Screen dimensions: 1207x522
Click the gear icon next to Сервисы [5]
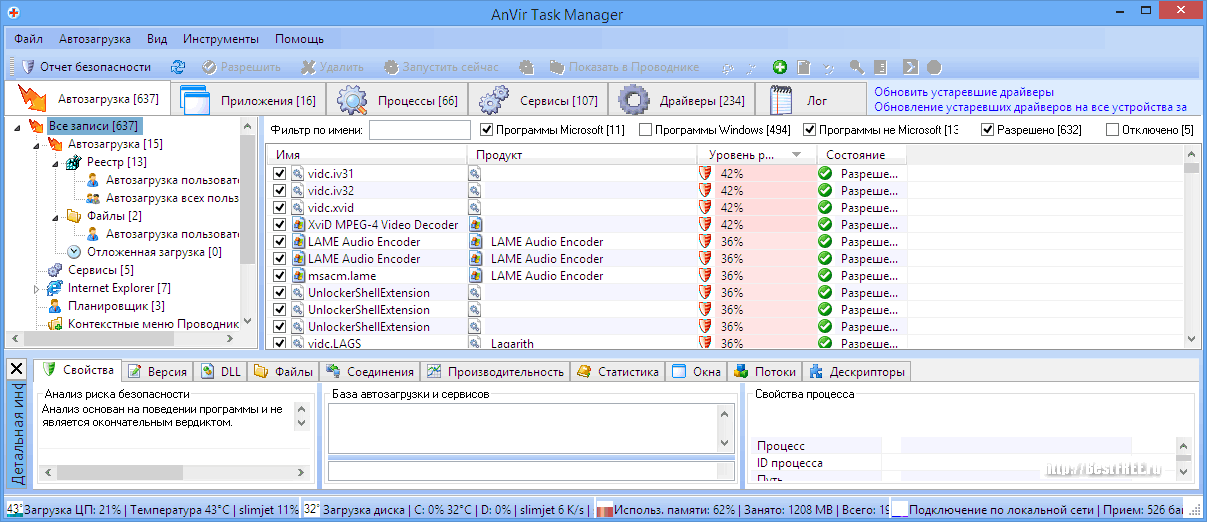(x=54, y=270)
